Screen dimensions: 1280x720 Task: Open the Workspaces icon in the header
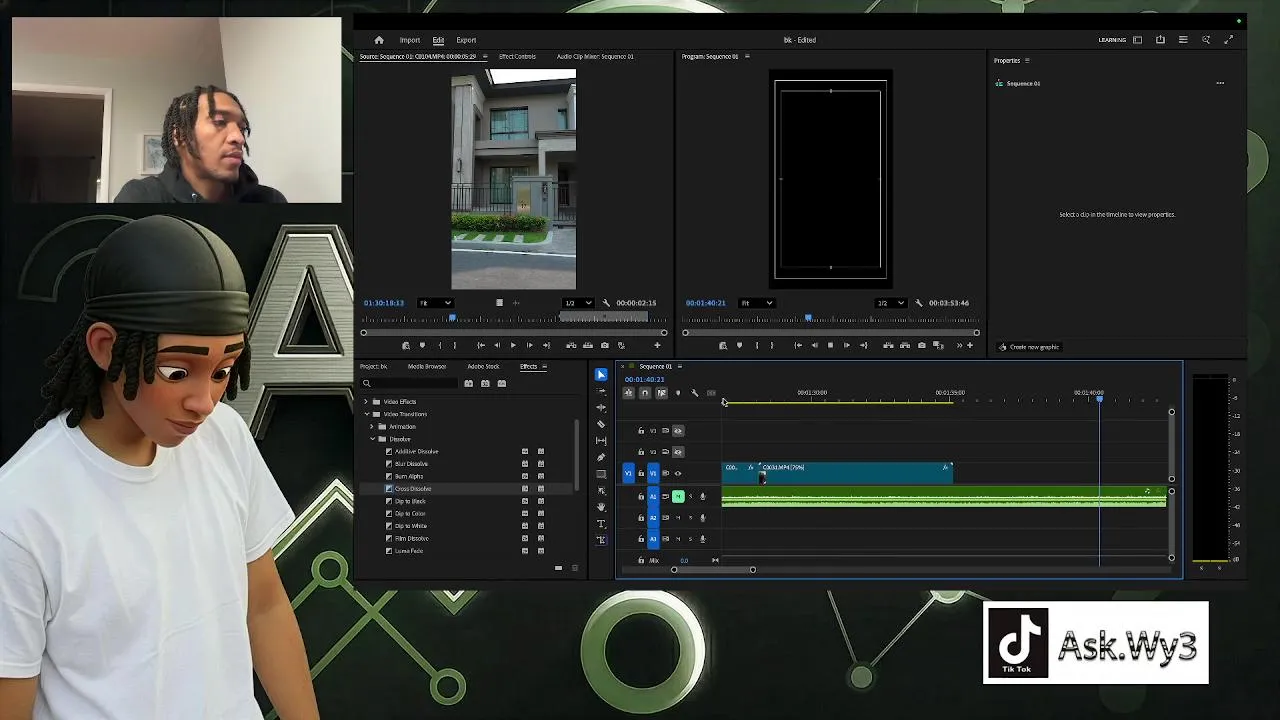coord(1137,40)
